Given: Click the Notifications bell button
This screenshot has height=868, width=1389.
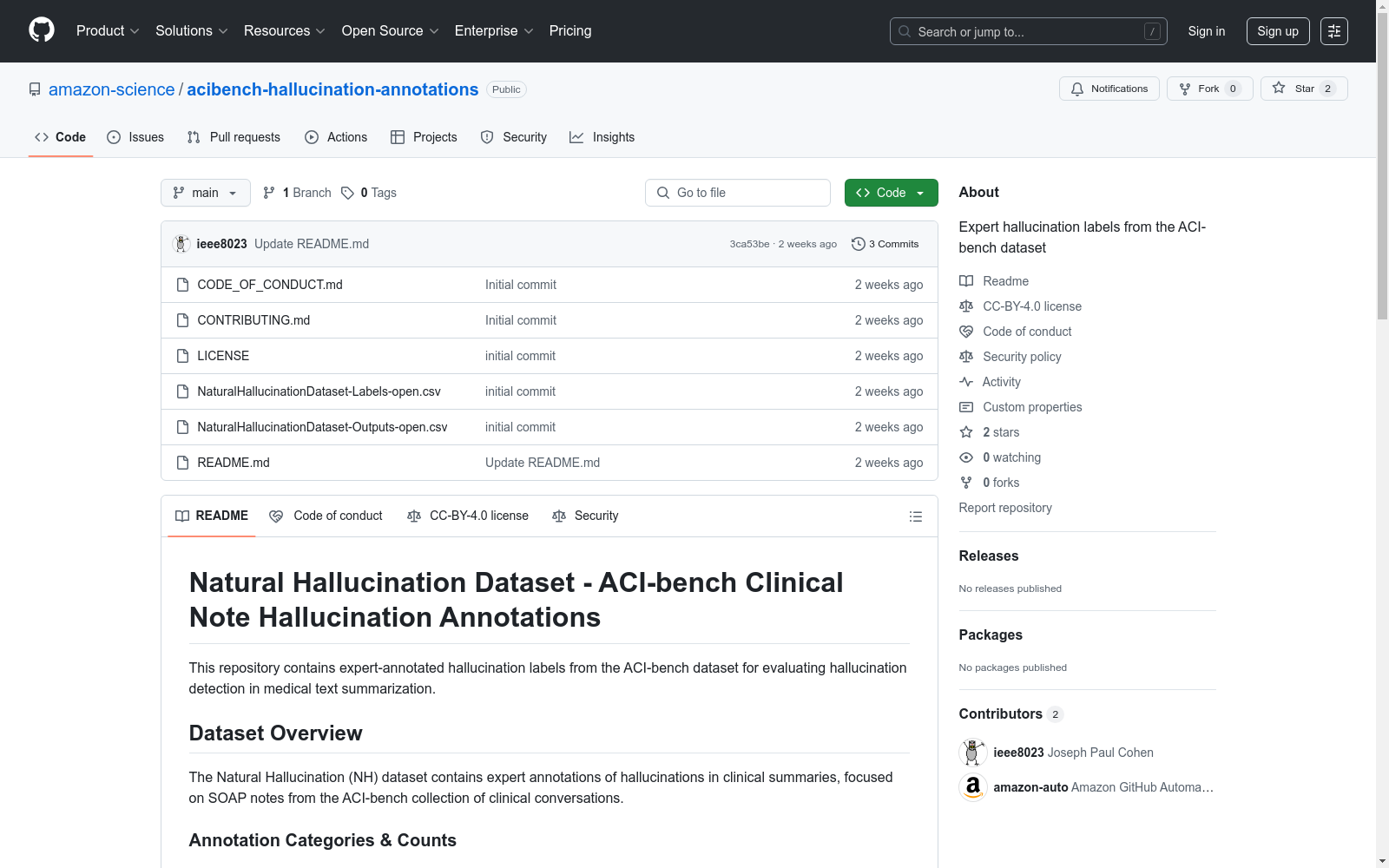Looking at the screenshot, I should (1109, 89).
